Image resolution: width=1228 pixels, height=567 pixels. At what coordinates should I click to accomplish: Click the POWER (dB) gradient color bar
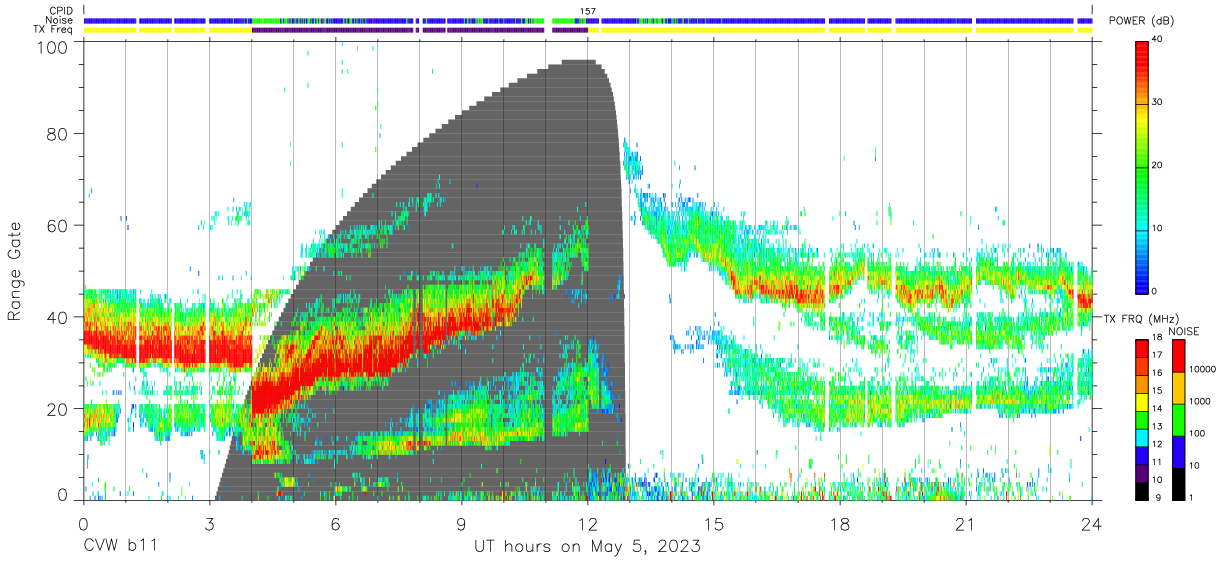pos(1142,166)
